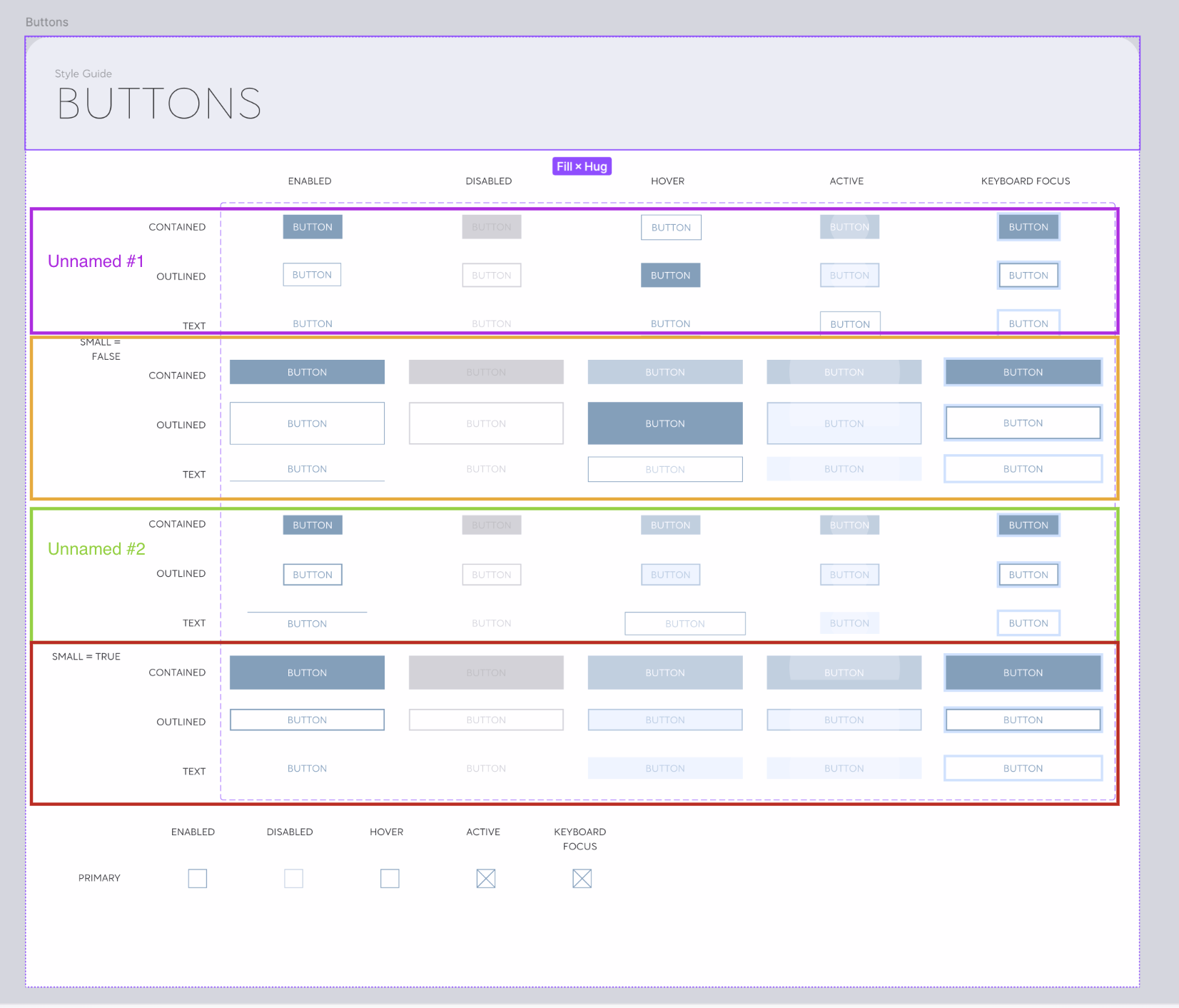Click hover outlined button in SMALL = FALSE group
The height and width of the screenshot is (1008, 1179).
(664, 423)
